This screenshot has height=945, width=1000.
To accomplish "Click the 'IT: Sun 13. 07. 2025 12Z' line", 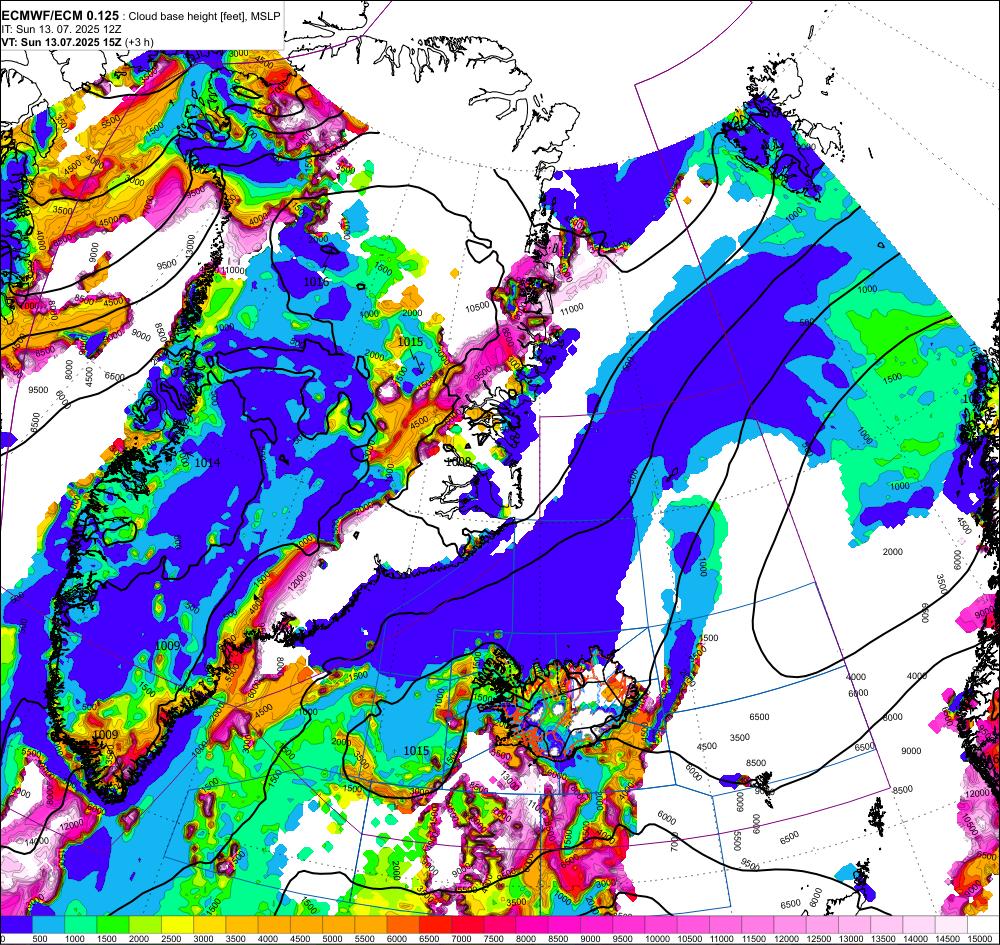I will click(59, 29).
